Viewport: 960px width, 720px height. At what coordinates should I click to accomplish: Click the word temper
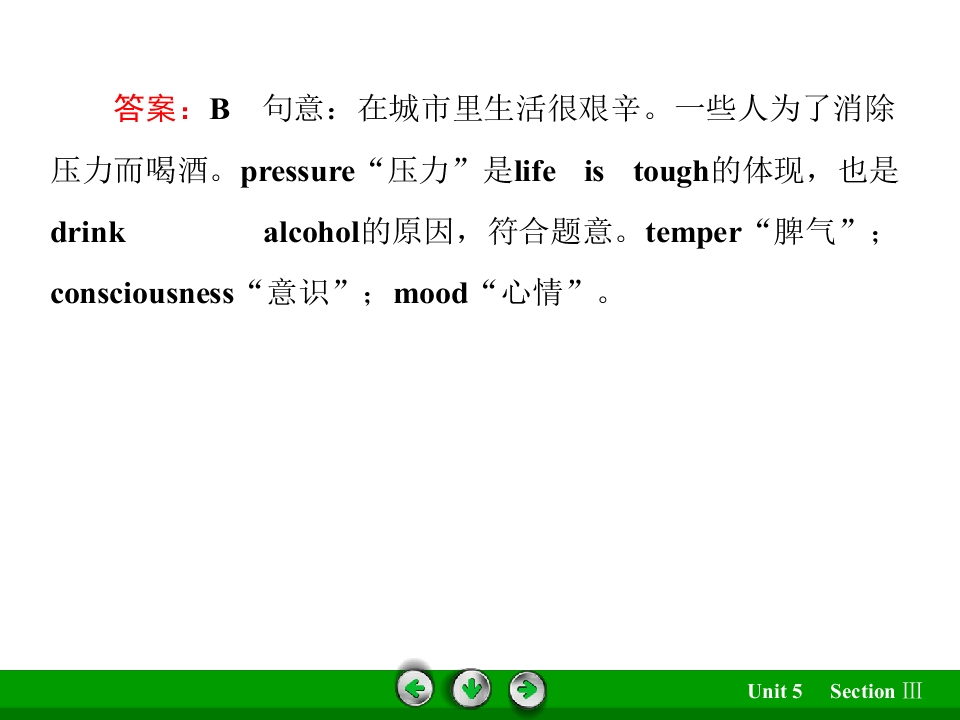pos(693,234)
